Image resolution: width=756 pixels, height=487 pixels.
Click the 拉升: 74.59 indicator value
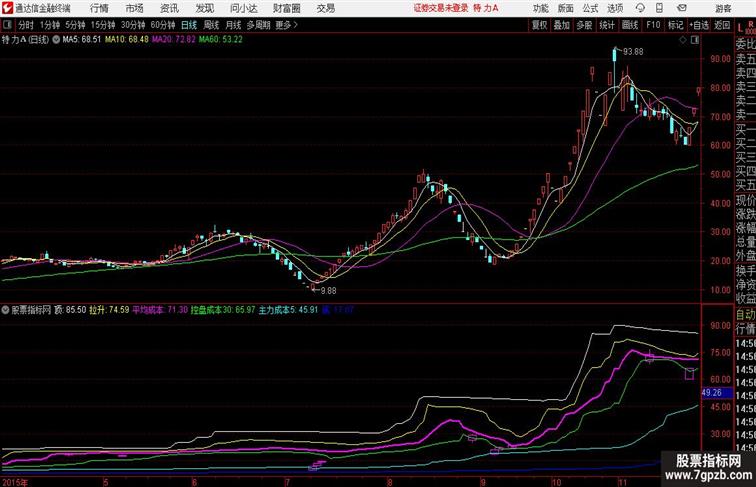click(x=109, y=310)
